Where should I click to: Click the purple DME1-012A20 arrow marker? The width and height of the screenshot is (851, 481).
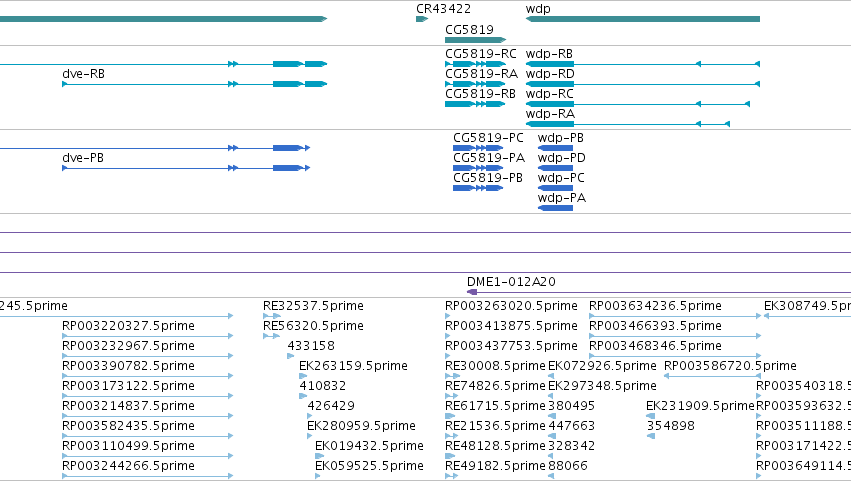pyautogui.click(x=472, y=292)
